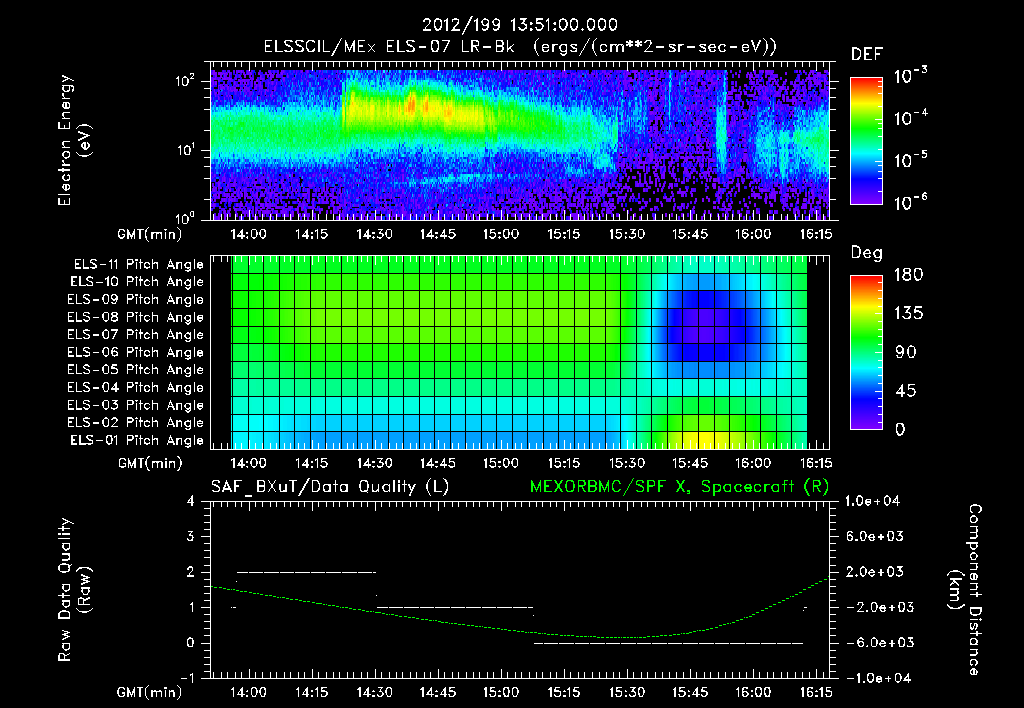Click the Electron Energy (eV) axis label

pyautogui.click(x=74, y=140)
